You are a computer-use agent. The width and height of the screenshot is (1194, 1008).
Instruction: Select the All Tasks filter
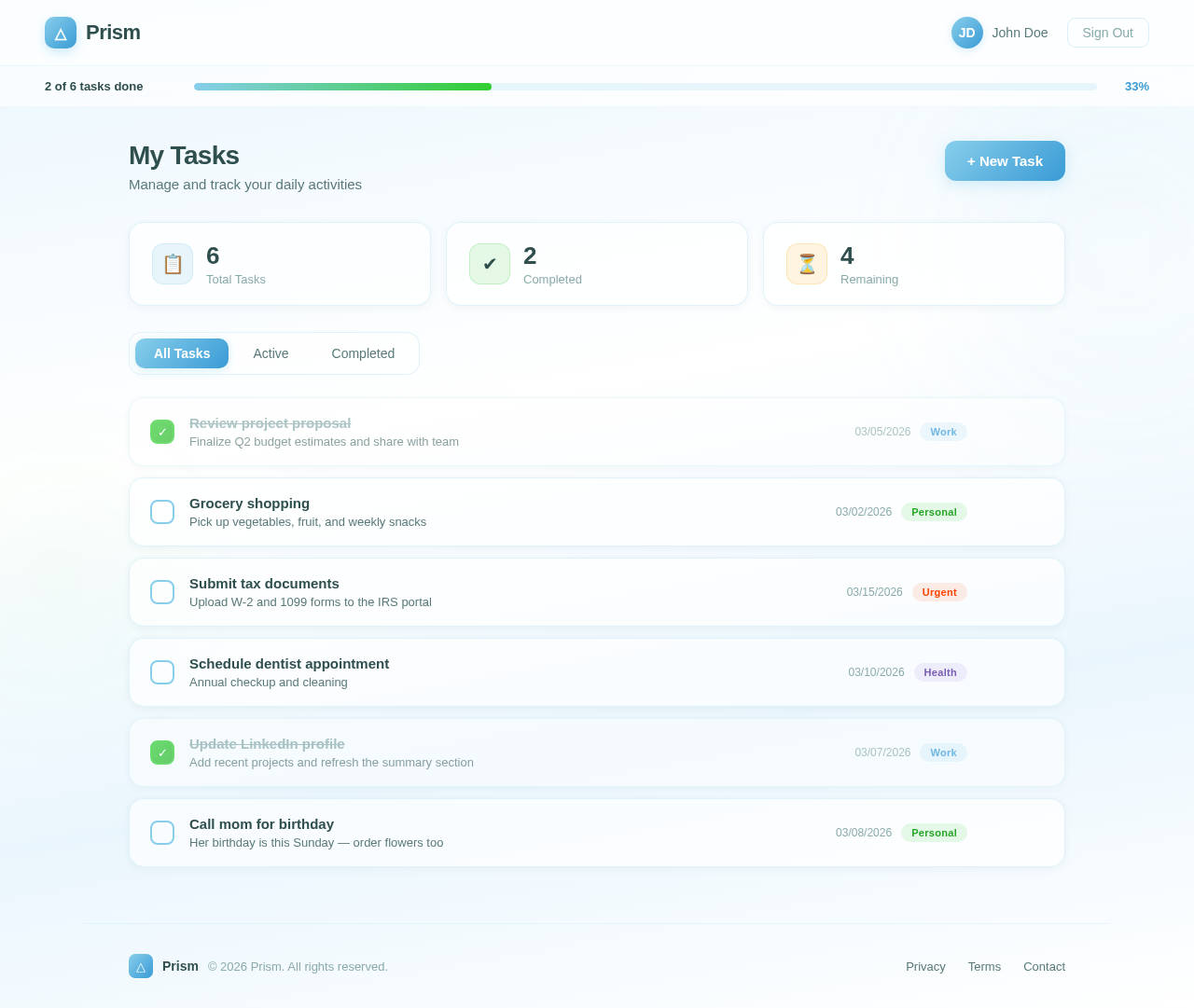(181, 353)
